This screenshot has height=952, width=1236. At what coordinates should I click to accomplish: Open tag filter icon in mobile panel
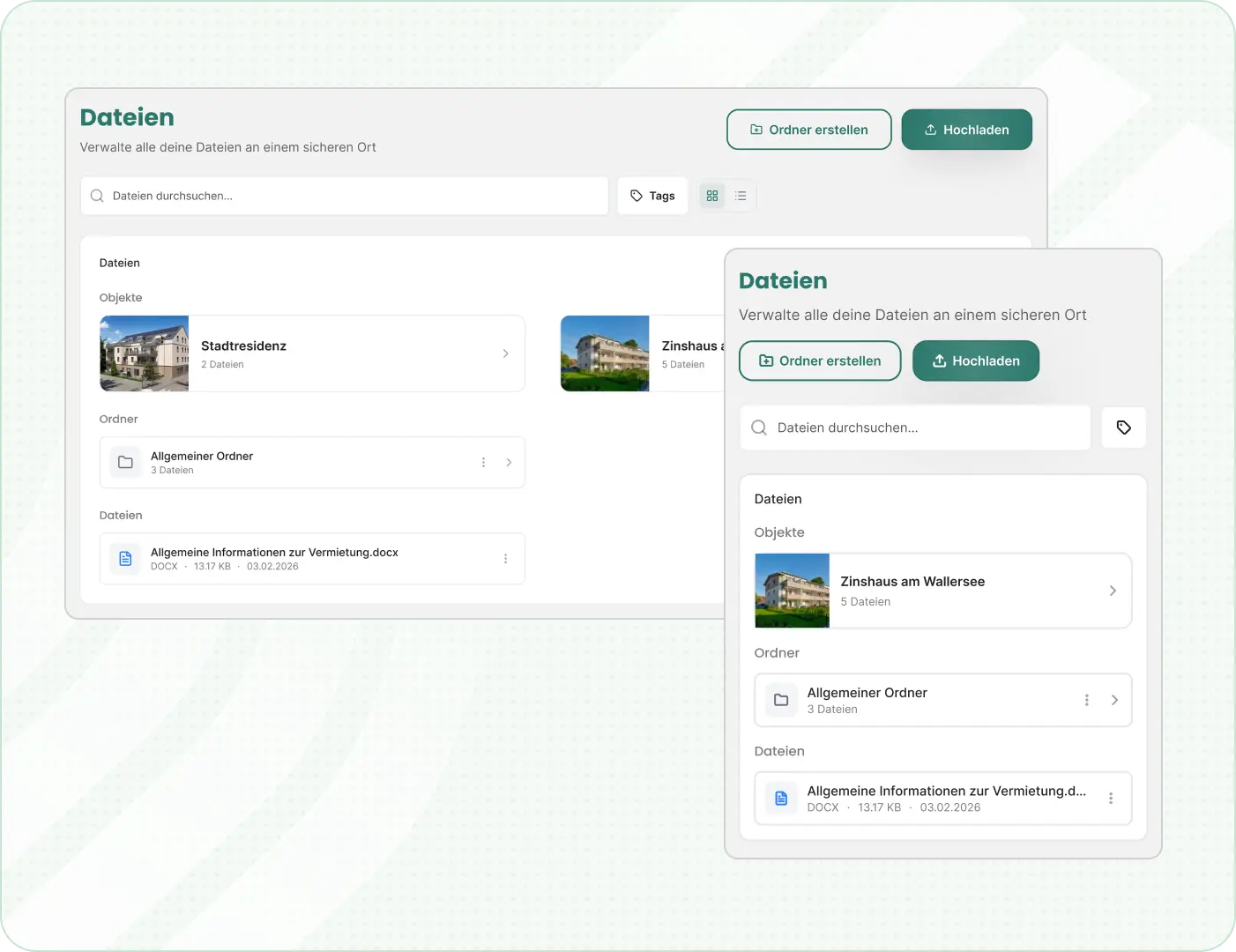point(1123,428)
